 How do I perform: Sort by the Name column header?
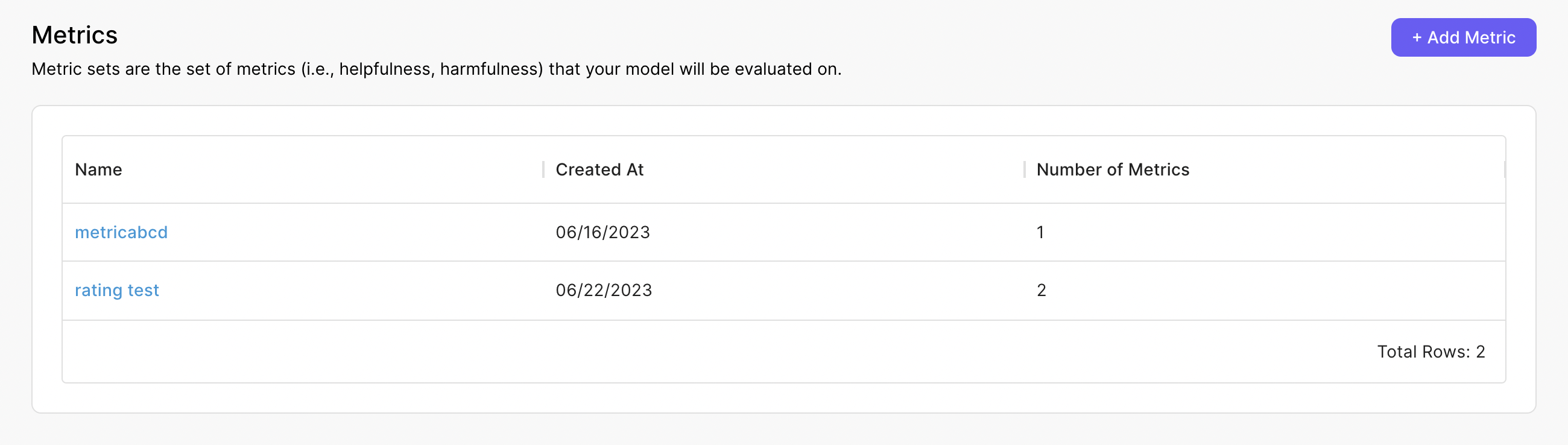tap(99, 169)
